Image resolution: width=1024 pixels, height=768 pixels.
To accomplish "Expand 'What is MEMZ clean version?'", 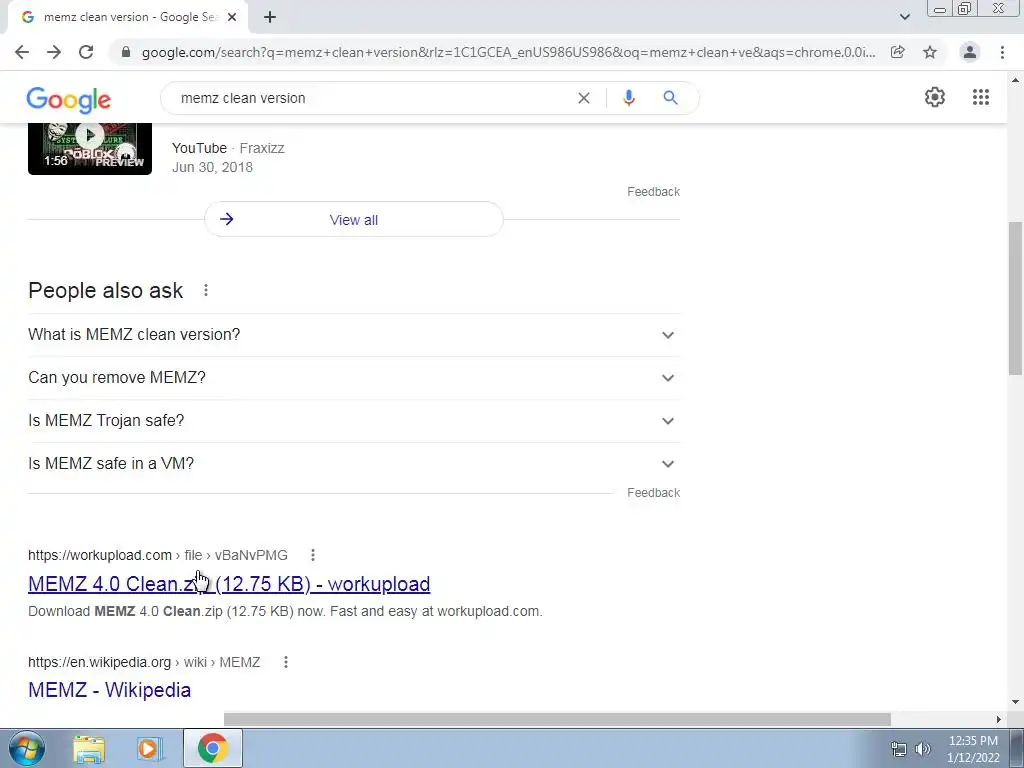I will (354, 335).
